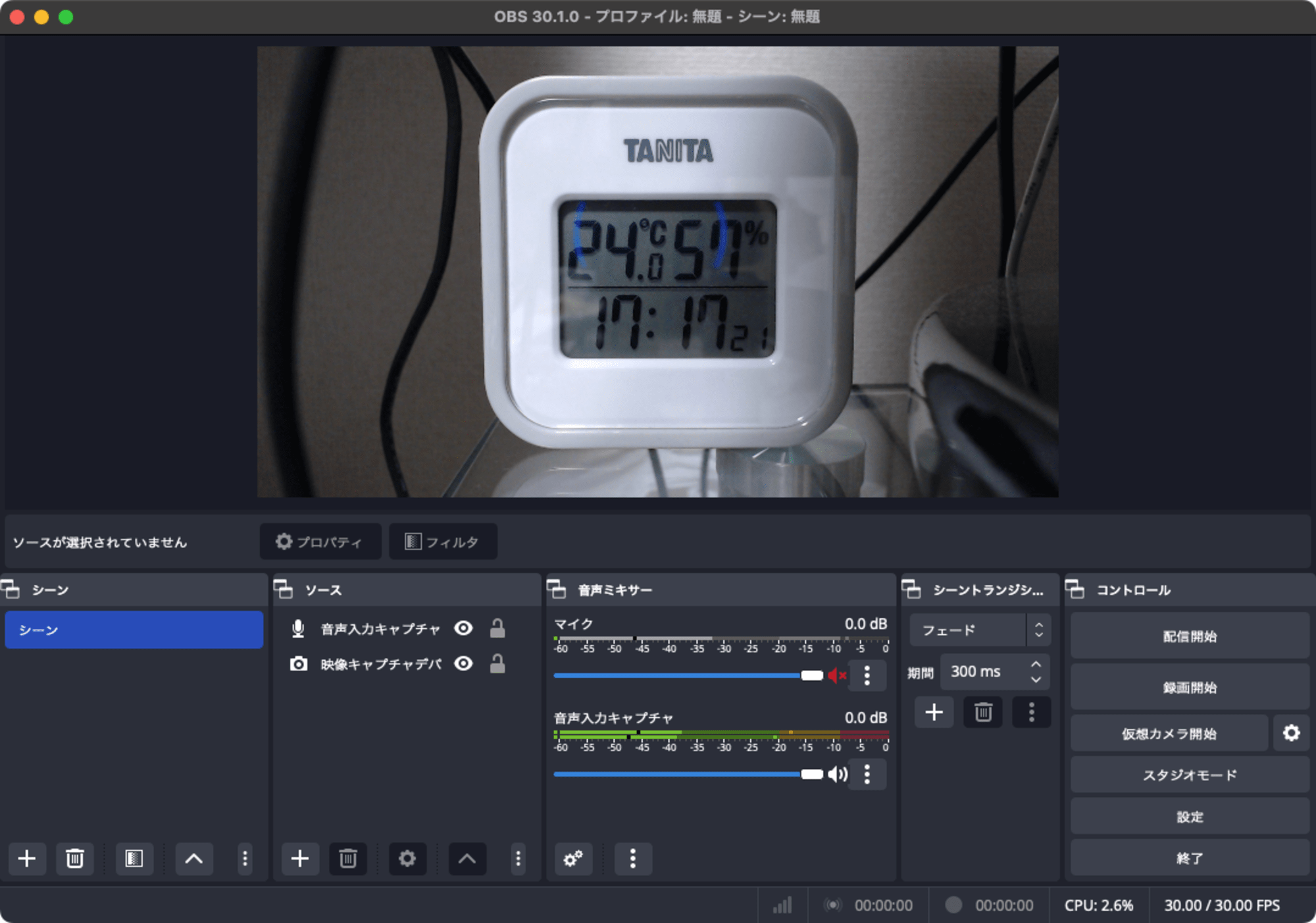The width and height of the screenshot is (1316, 923).
Task: Click 終了 to exit OBS
Action: tap(1190, 858)
